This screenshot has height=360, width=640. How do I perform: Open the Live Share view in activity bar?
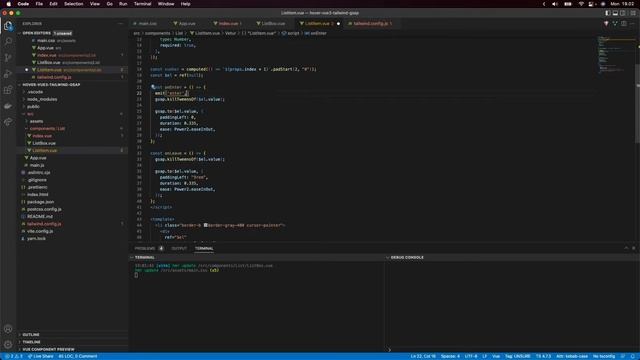point(8,122)
